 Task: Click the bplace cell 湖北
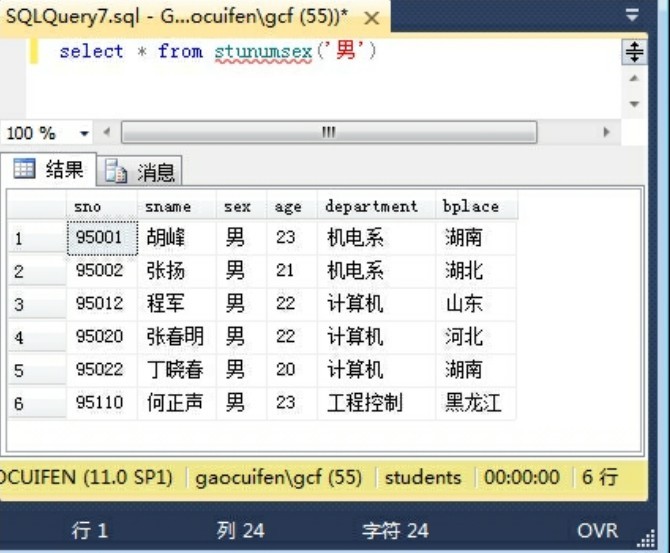click(x=476, y=271)
